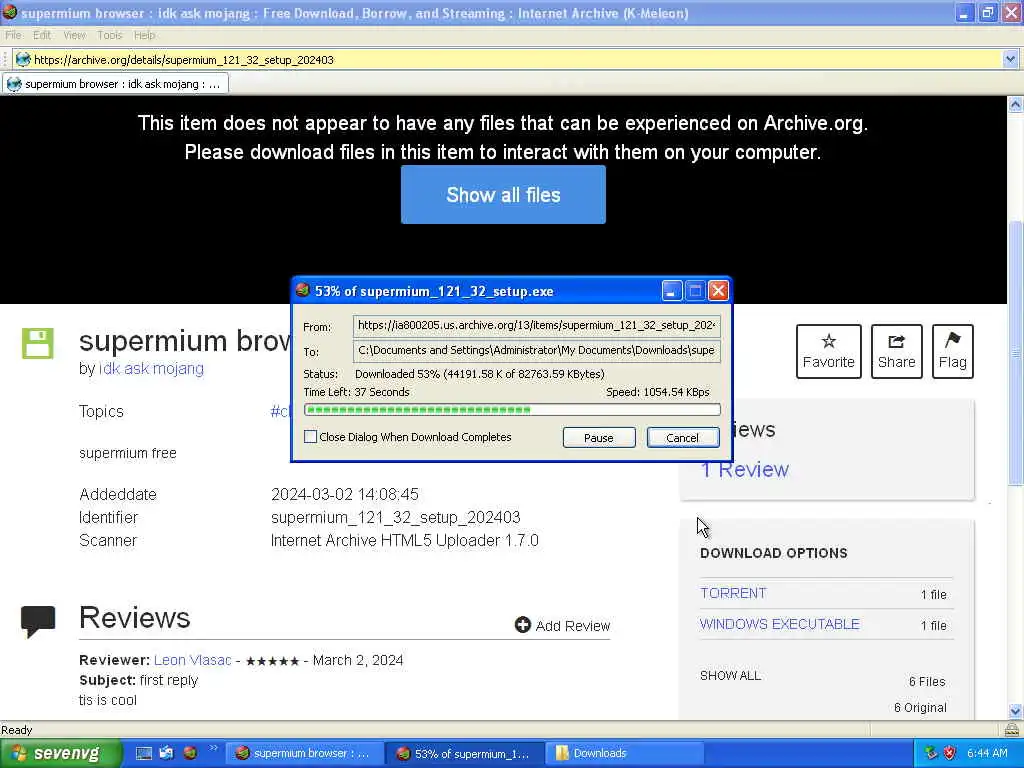Click the site icon in the address bar
The width and height of the screenshot is (1024, 768).
23,59
